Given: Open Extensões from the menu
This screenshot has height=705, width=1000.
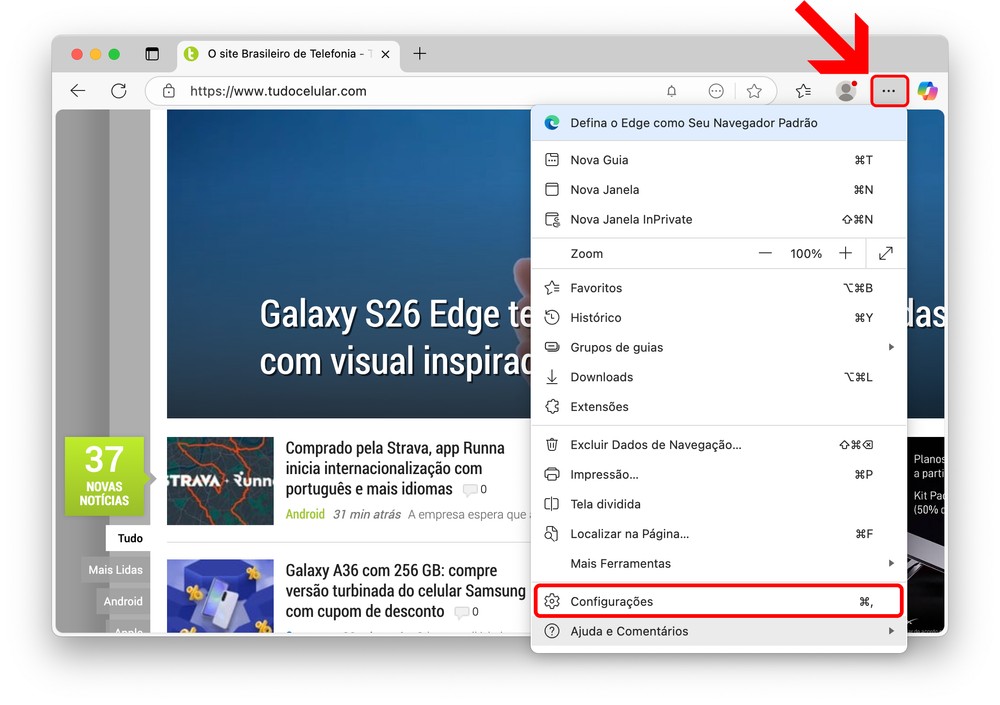Looking at the screenshot, I should point(719,406).
